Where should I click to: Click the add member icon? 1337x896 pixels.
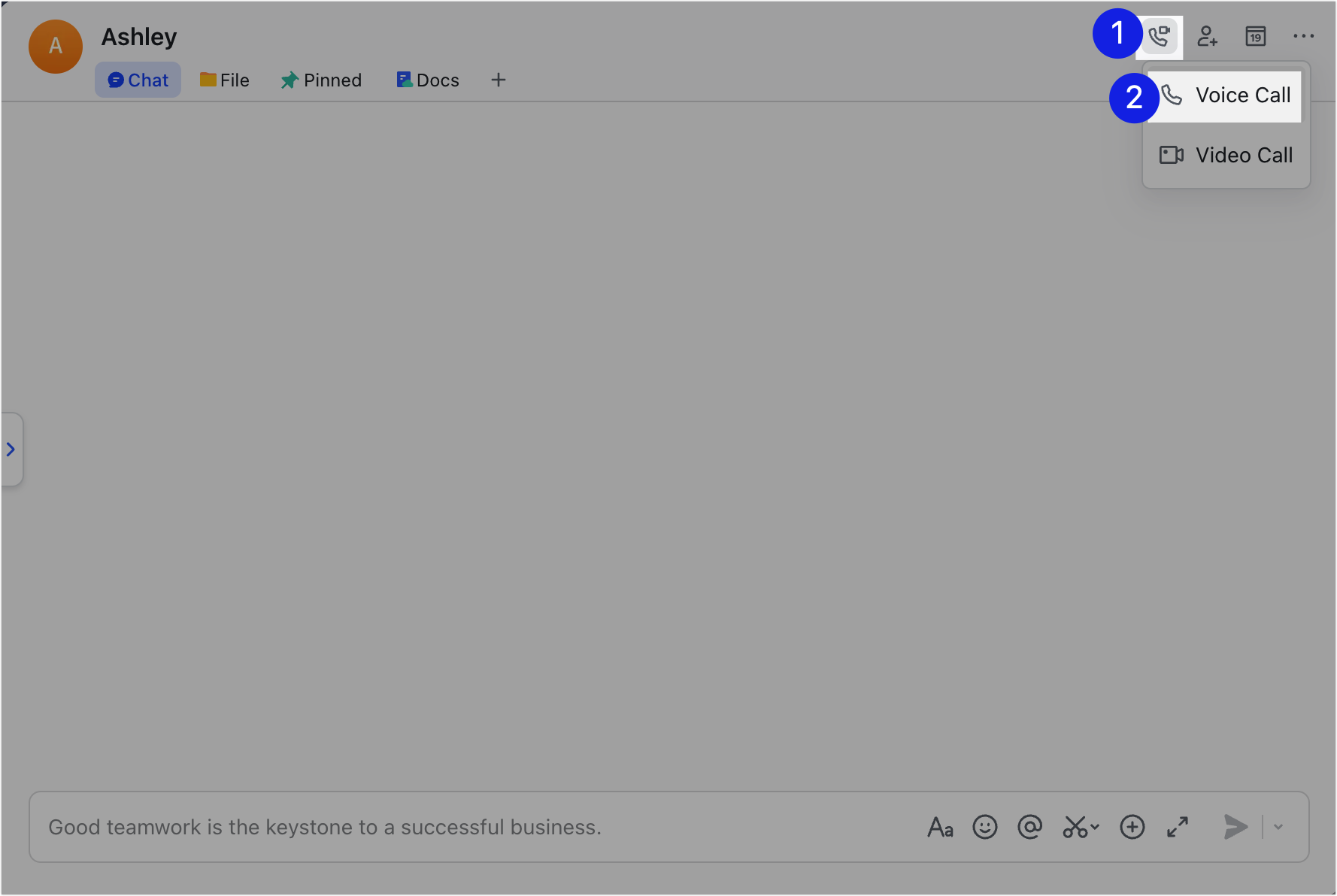1207,36
